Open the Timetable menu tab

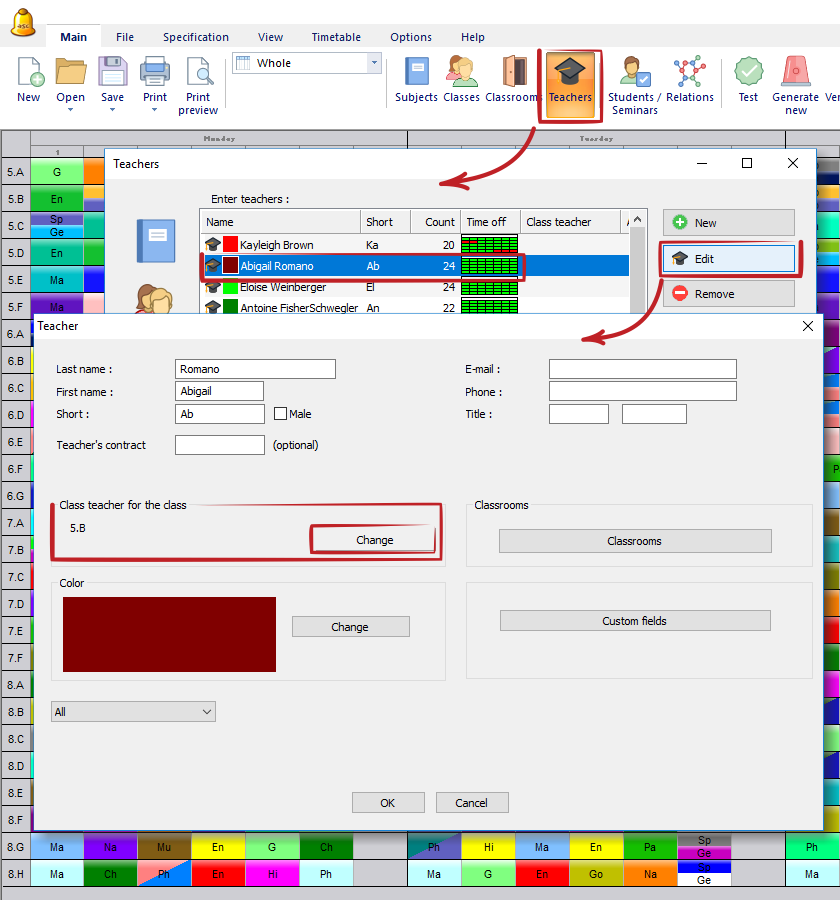tap(336, 37)
